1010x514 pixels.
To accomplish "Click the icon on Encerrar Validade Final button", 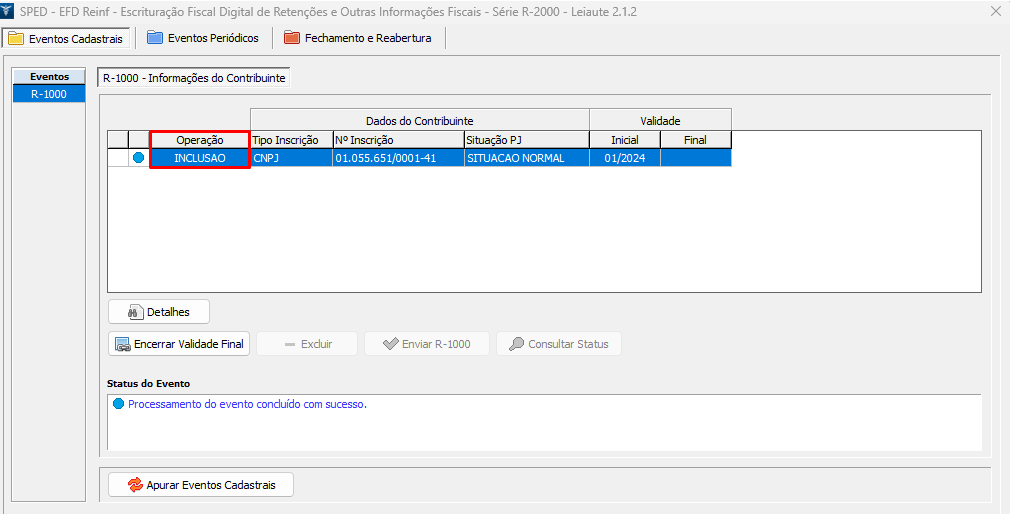I will coord(123,344).
